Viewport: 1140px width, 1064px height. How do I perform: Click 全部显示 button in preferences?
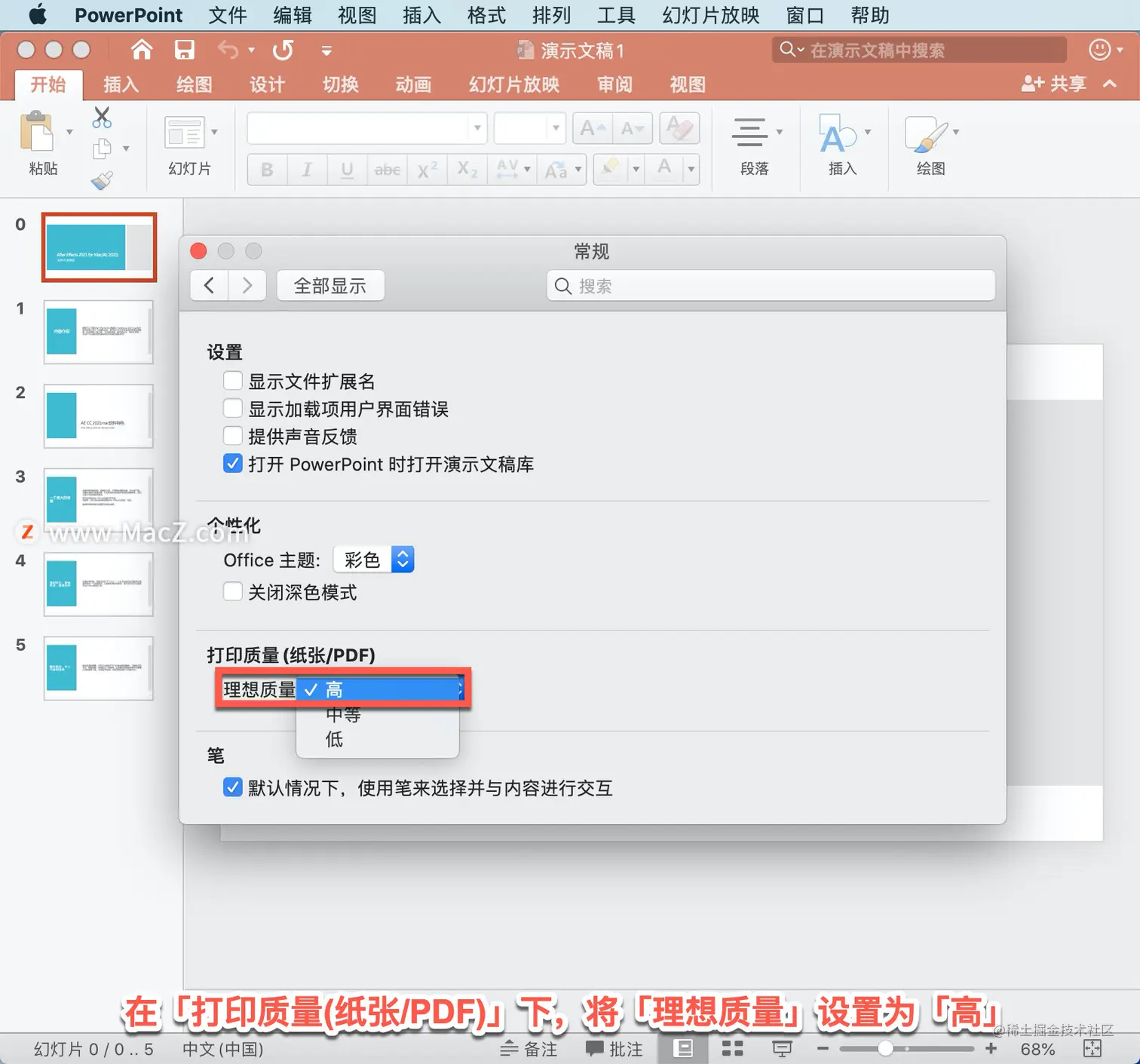(x=330, y=286)
